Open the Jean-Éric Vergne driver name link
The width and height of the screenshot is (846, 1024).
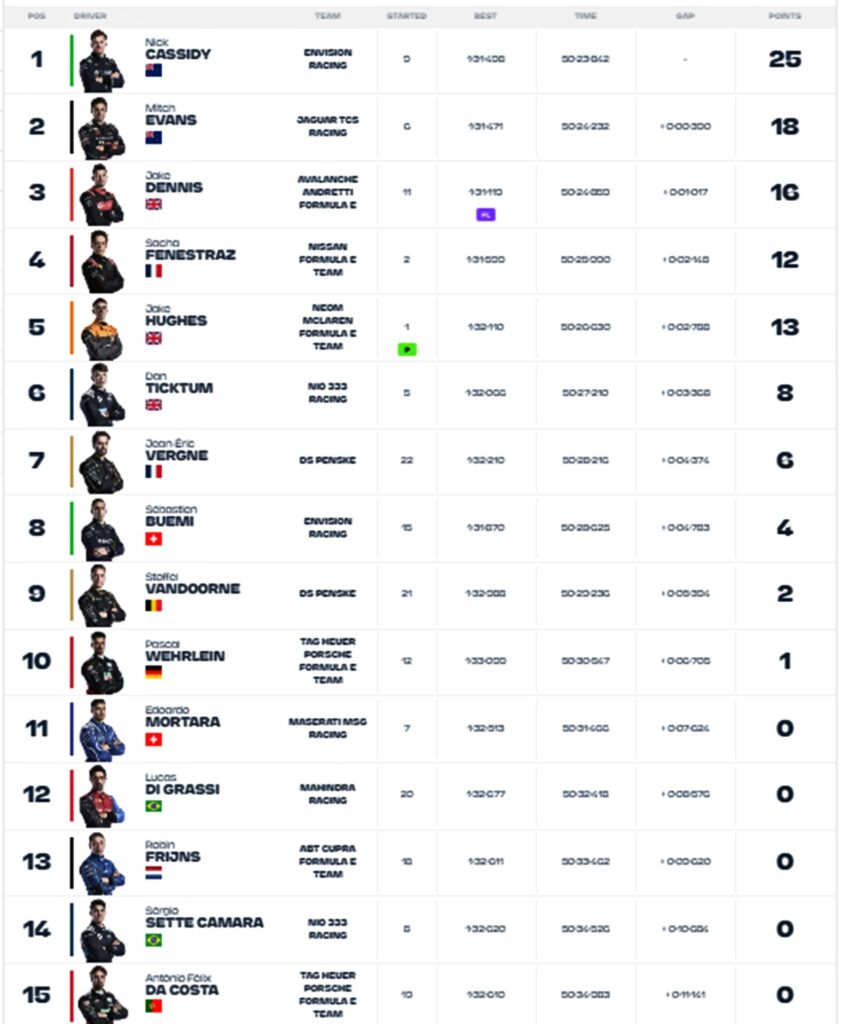[x=176, y=450]
